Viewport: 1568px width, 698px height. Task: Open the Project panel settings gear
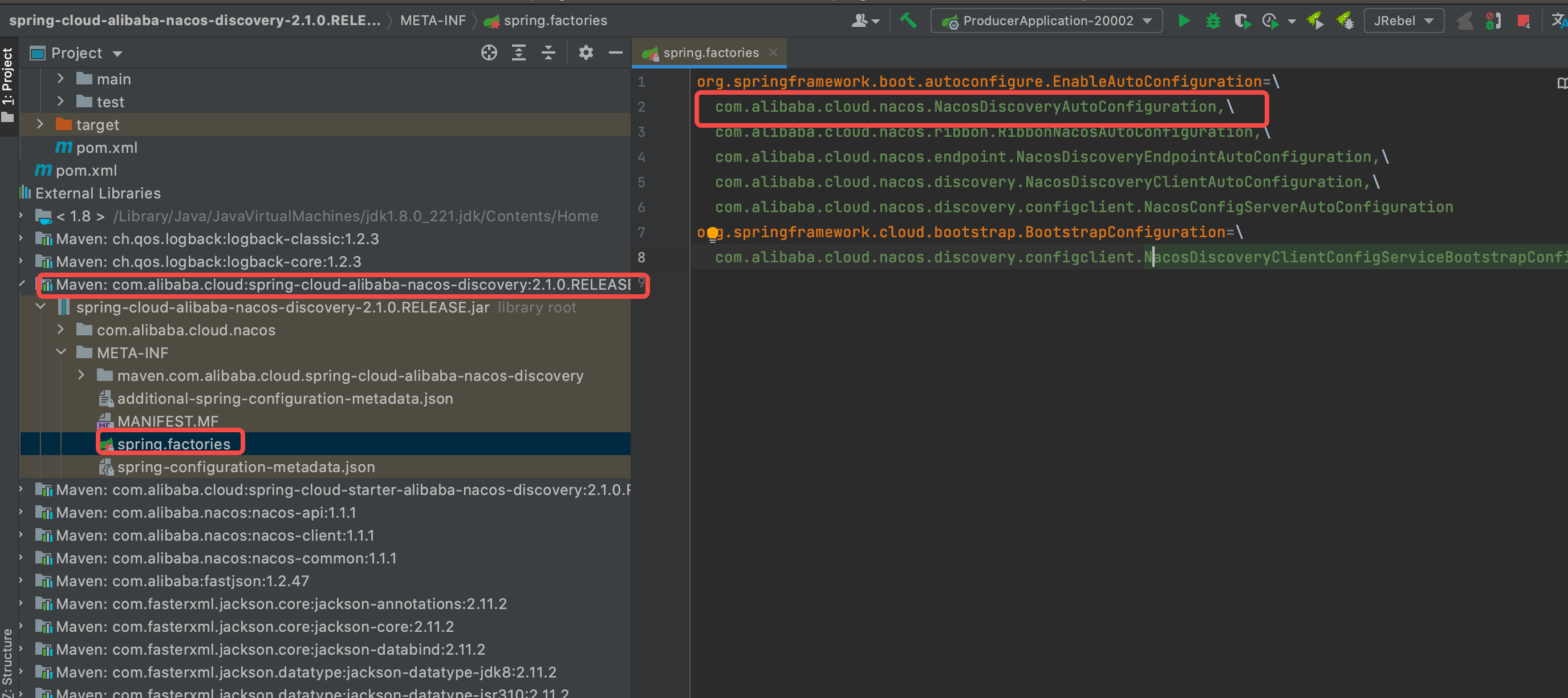(586, 53)
